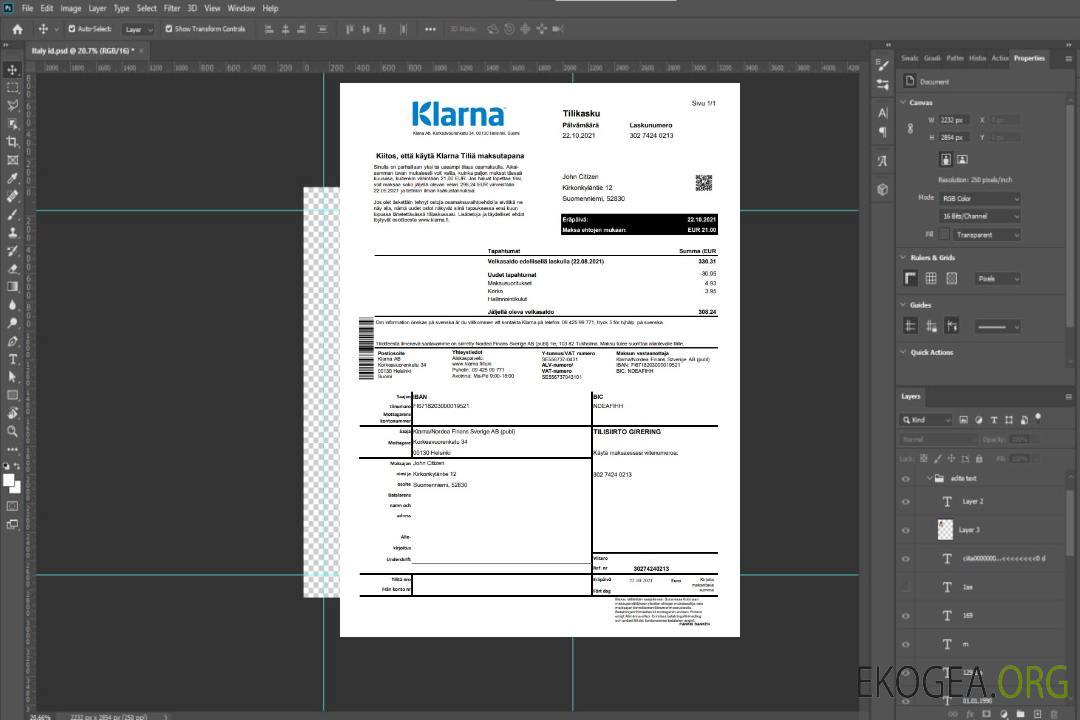Click the foreground color swatch
The image size is (1080, 720).
(x=9, y=481)
